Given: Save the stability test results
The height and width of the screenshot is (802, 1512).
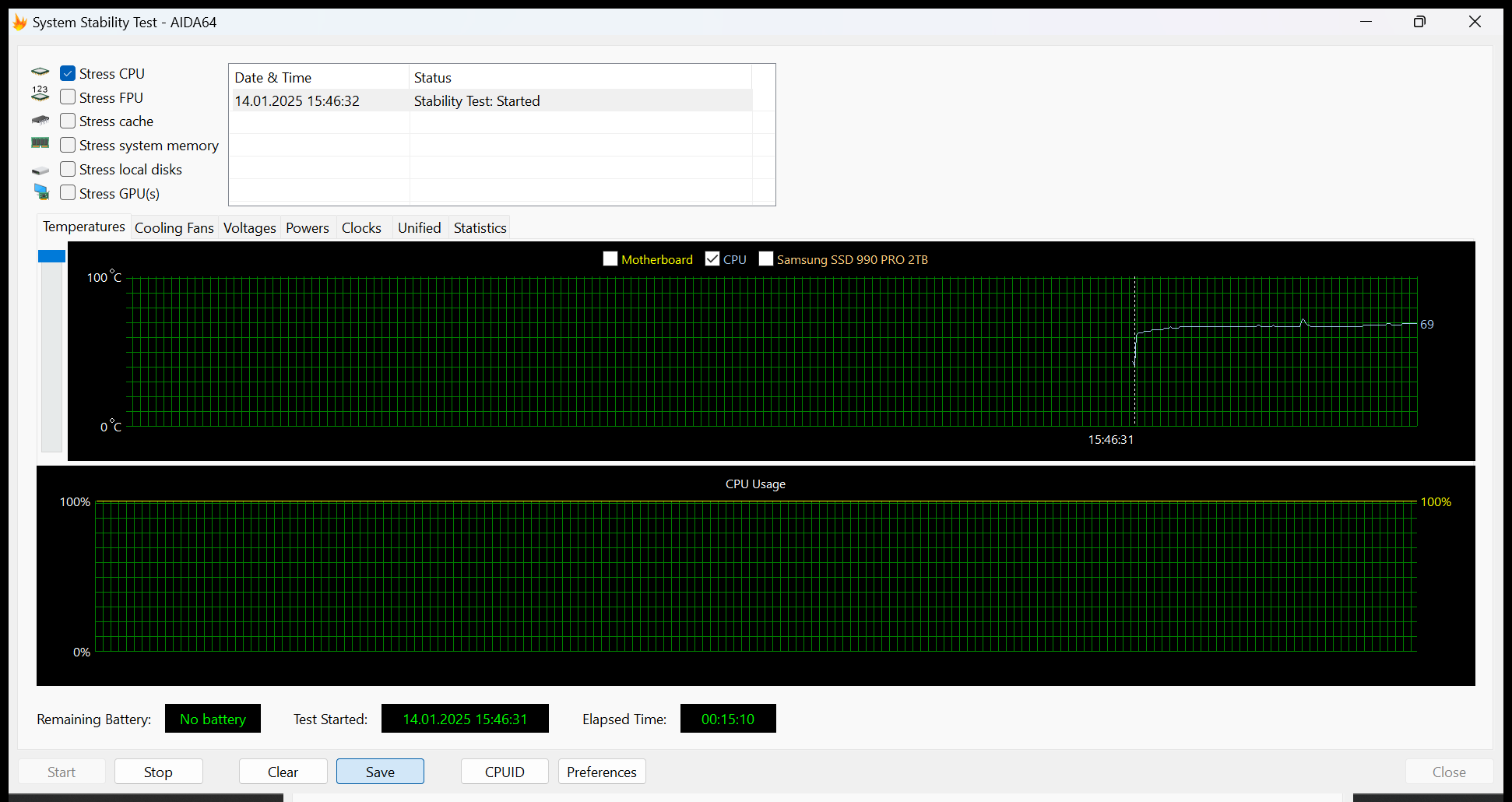Looking at the screenshot, I should (x=380, y=772).
